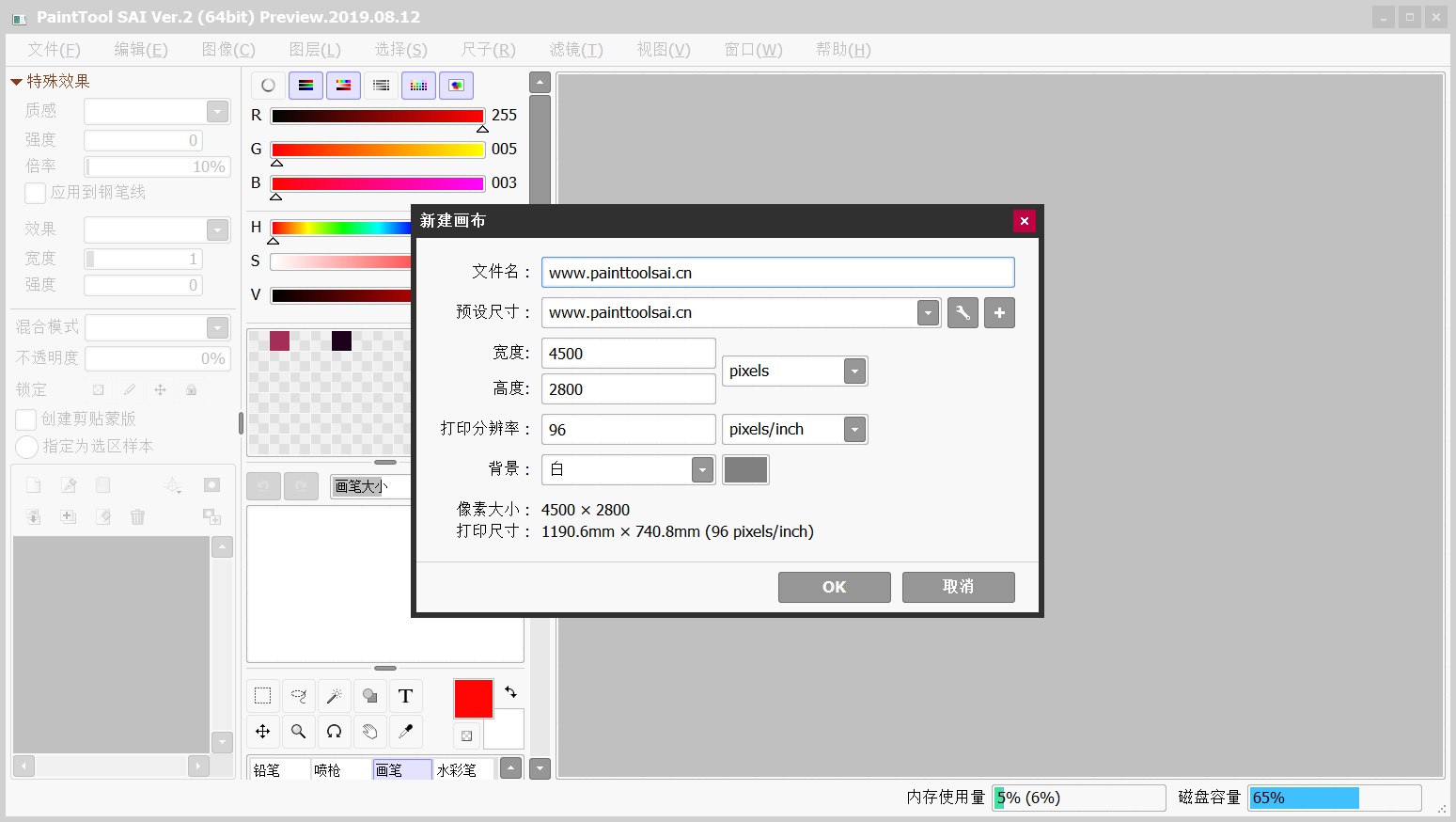Open the 混合模式 blend mode dropdown
The height and width of the screenshot is (822, 1456).
pos(217,327)
